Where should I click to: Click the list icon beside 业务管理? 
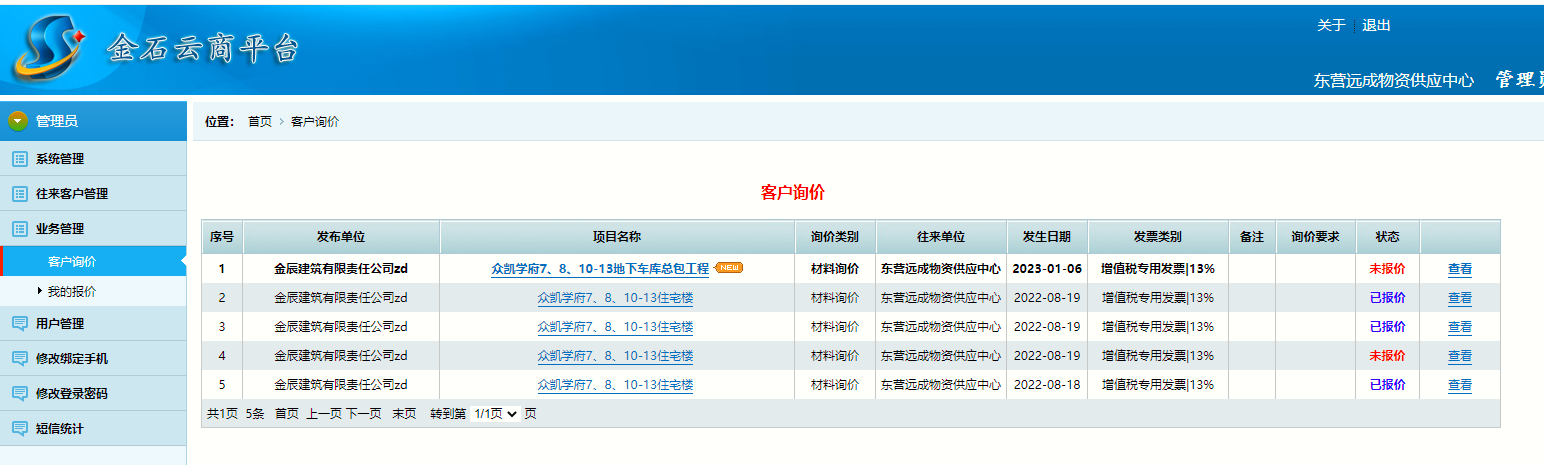[x=19, y=229]
